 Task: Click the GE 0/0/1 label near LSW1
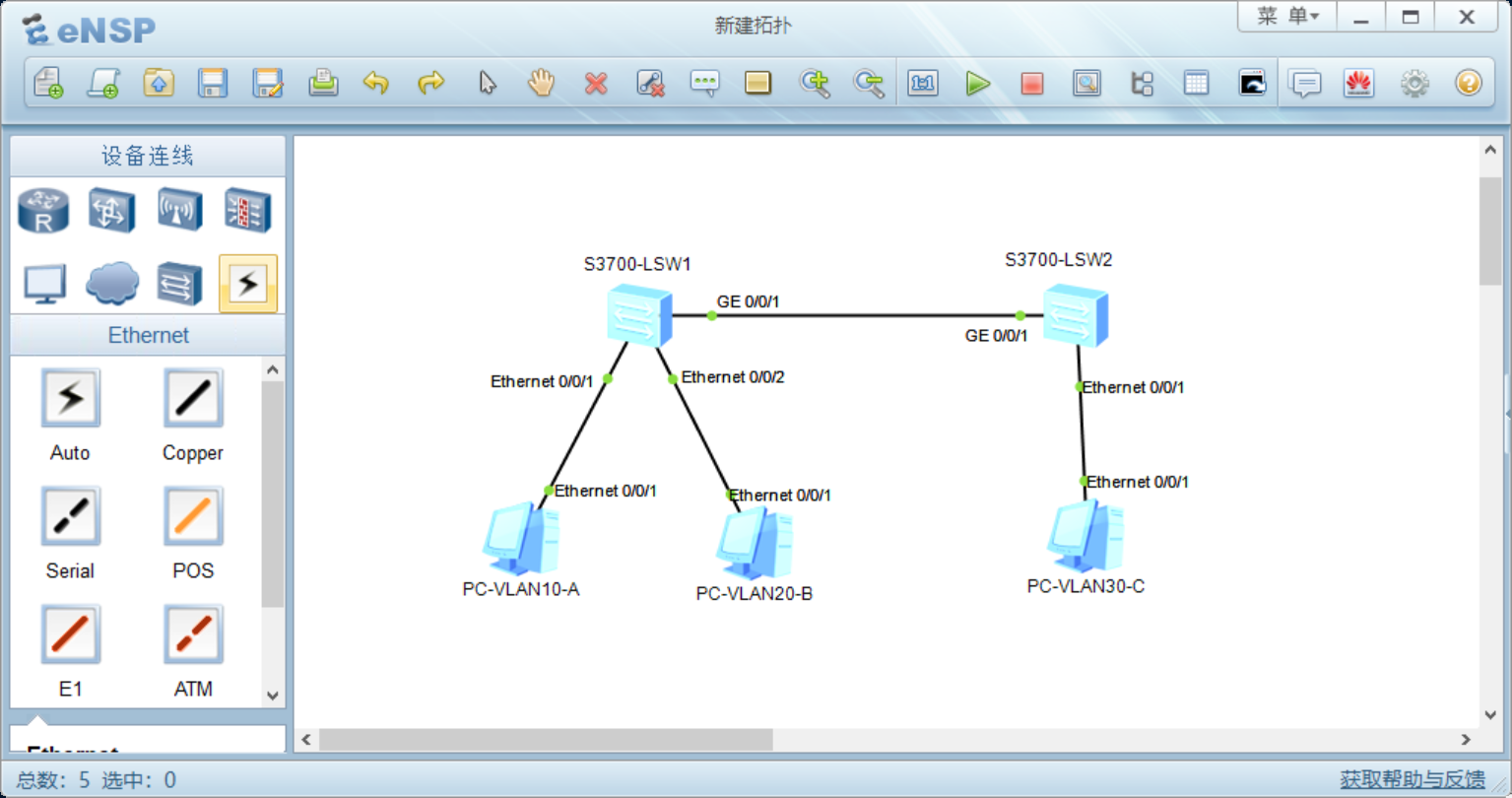[x=748, y=301]
